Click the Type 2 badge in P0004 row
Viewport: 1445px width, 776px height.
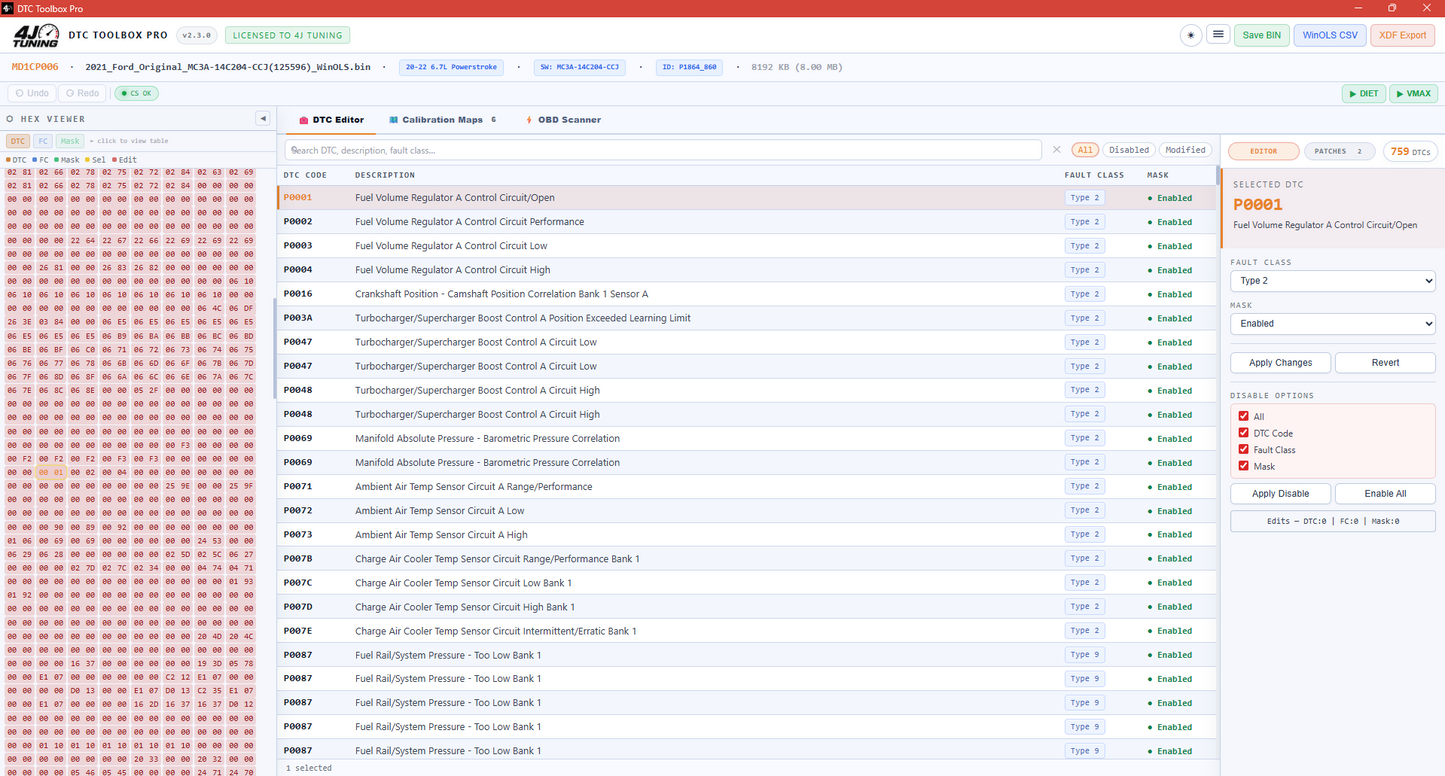pos(1084,270)
